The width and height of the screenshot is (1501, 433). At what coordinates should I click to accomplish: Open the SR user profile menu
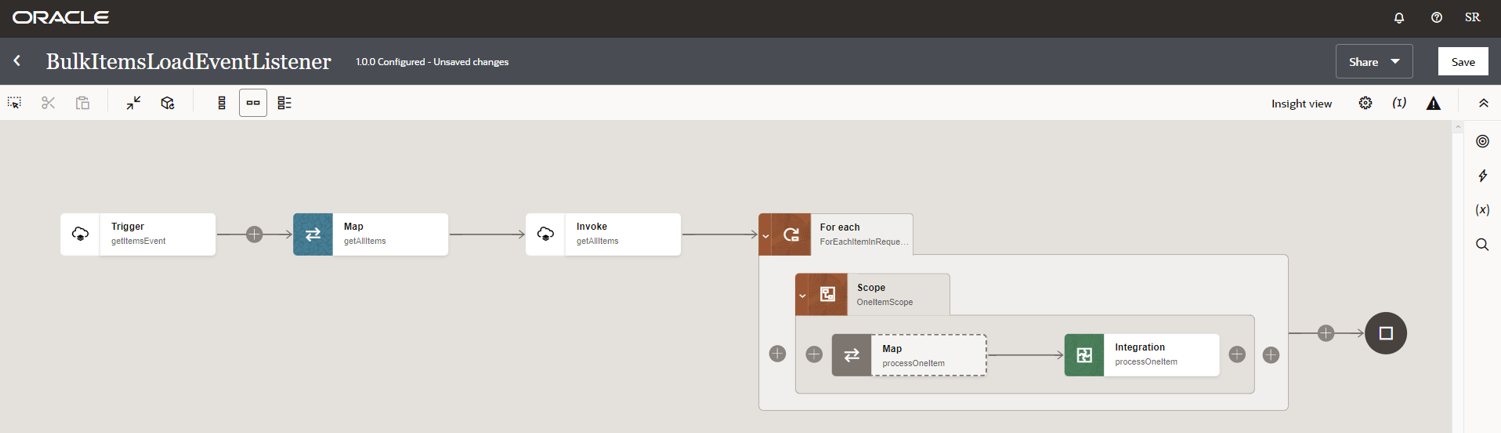coord(1473,18)
